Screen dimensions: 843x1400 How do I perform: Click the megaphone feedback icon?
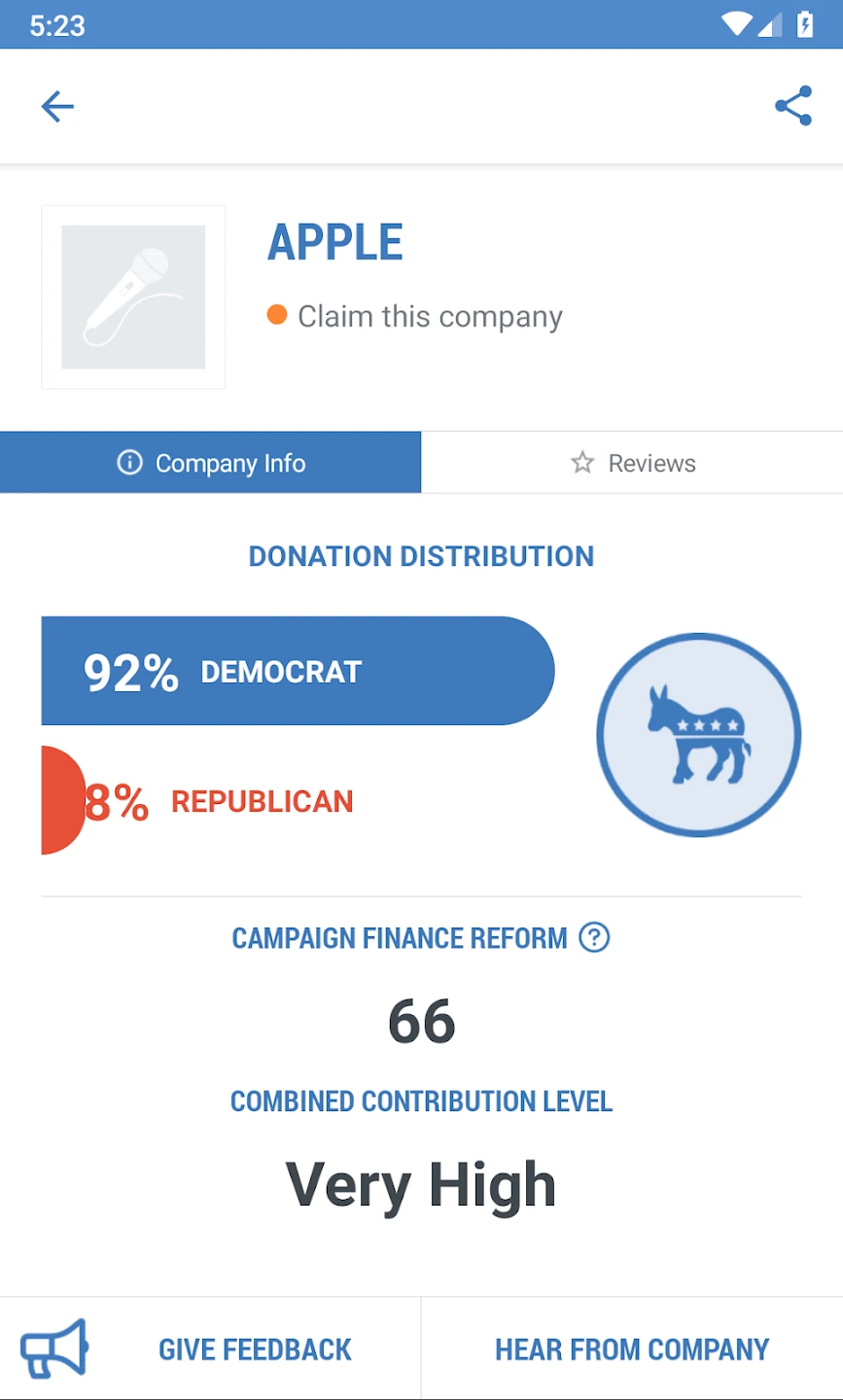[55, 1348]
